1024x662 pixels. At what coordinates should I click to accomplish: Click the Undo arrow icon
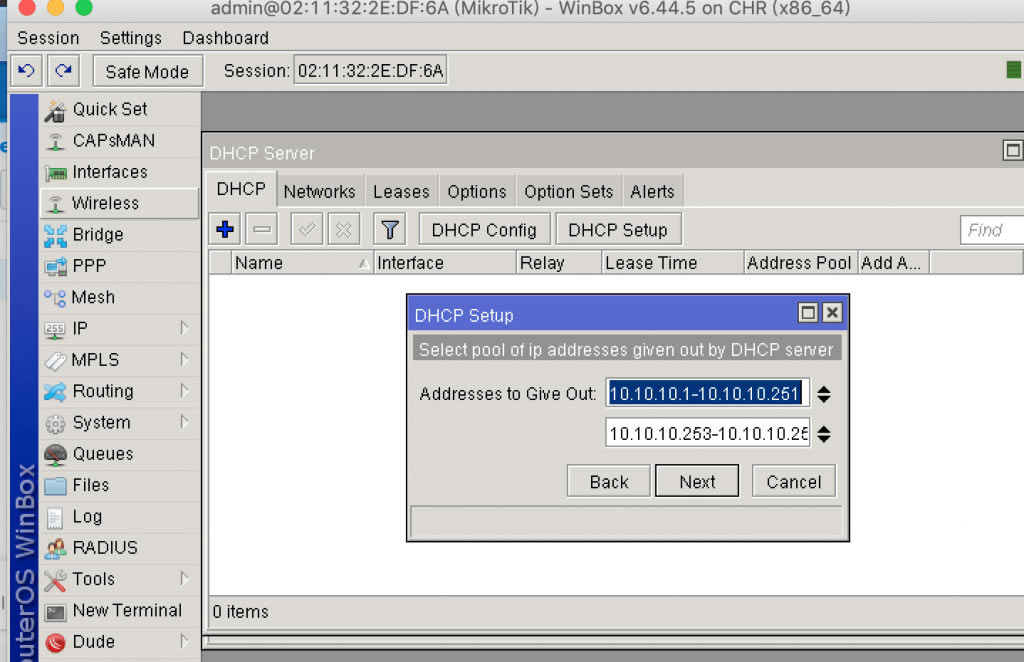tap(27, 71)
